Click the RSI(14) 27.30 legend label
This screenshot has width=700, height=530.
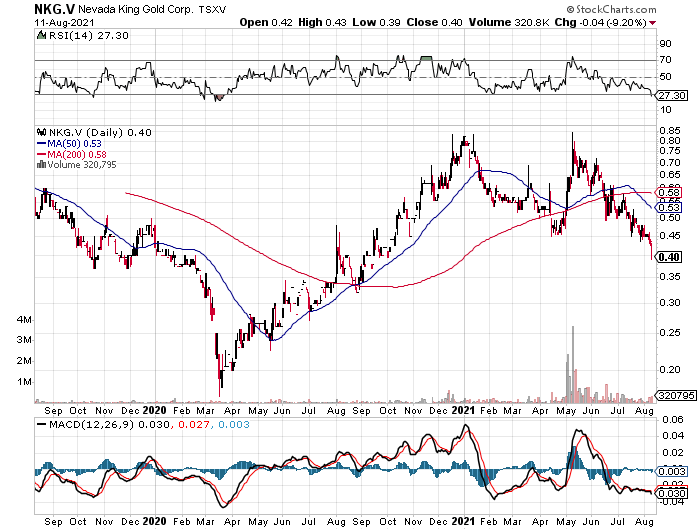[x=88, y=35]
